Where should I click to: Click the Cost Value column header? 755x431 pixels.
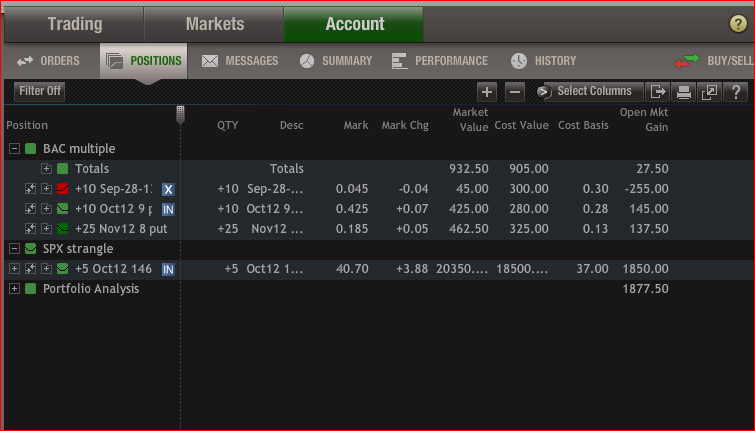coord(521,125)
